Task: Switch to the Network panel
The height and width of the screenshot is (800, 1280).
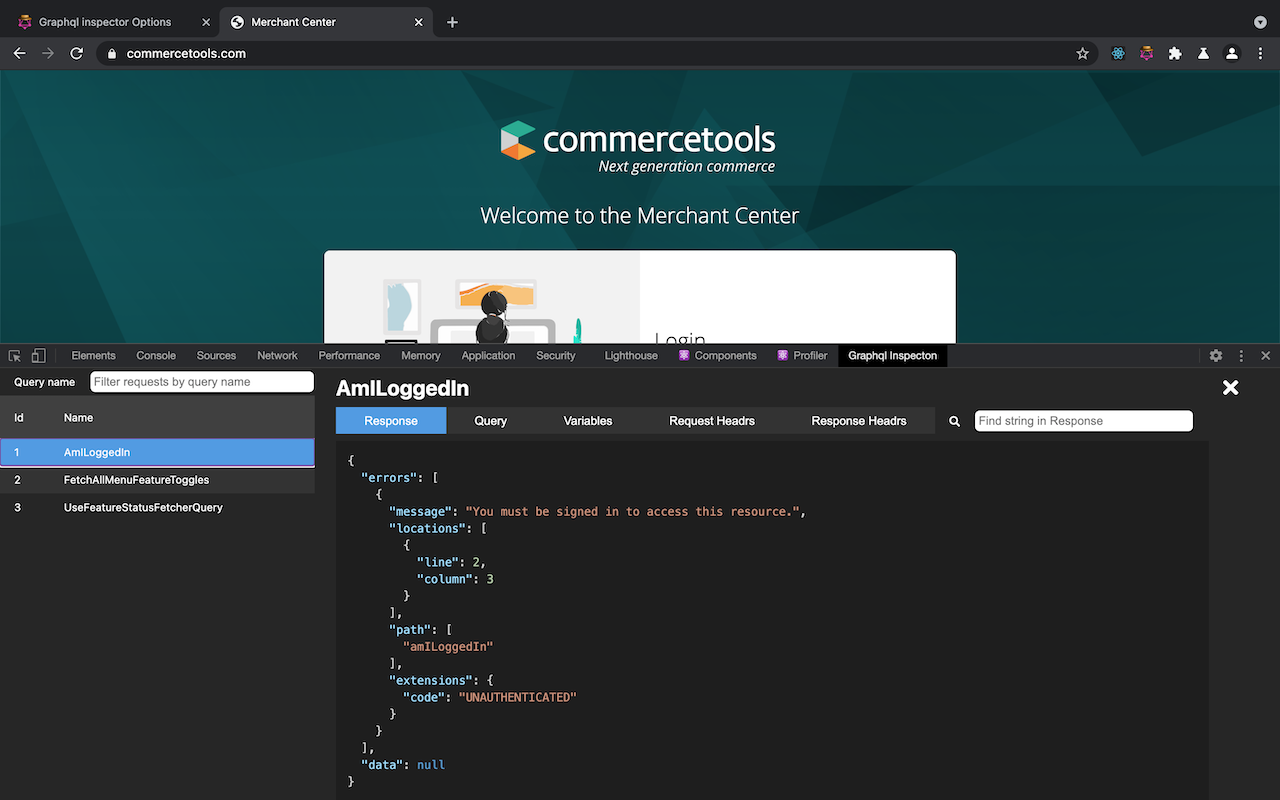Action: (277, 355)
